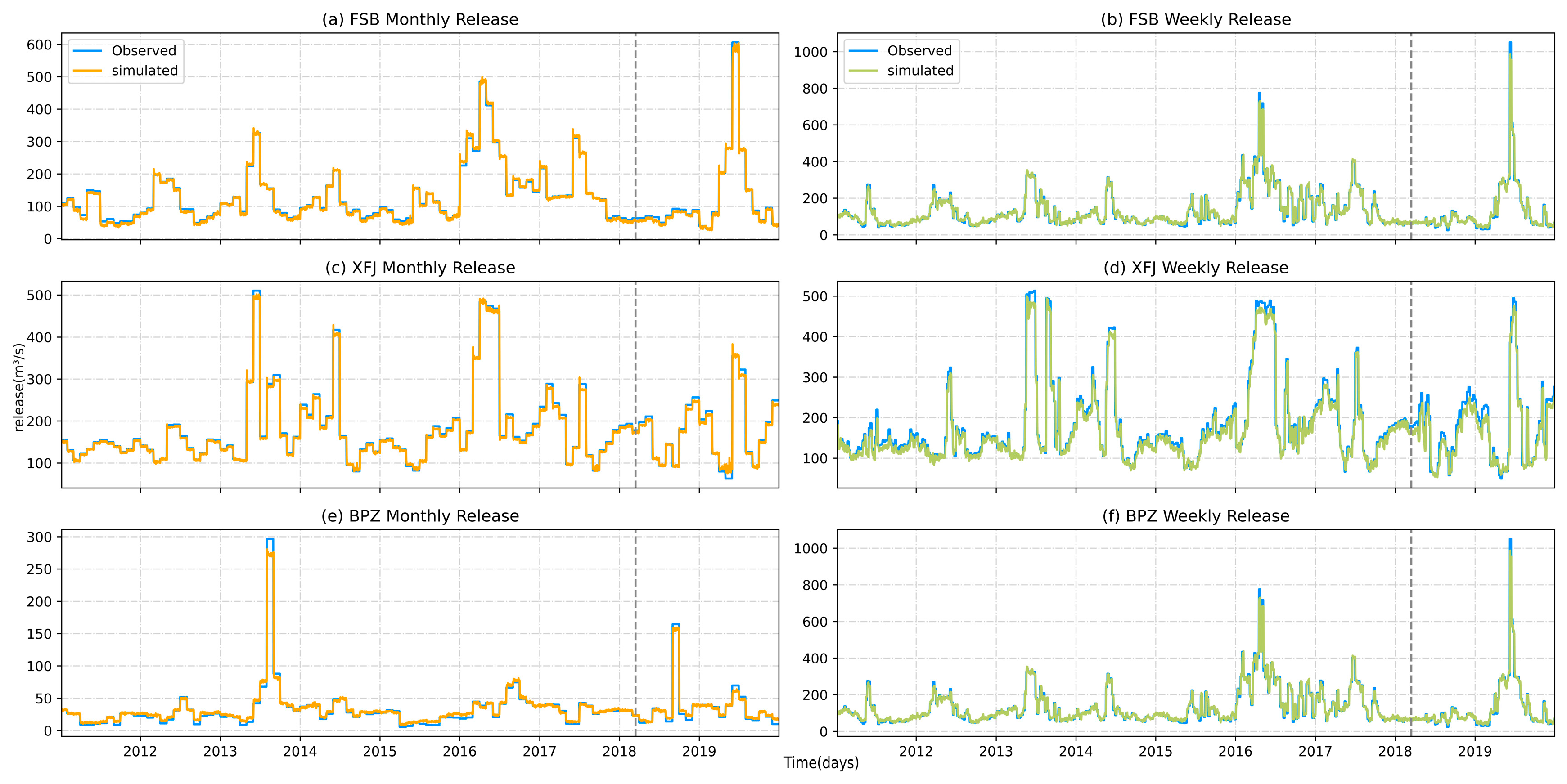Click the "(a) FSB Monthly Release" title
The image size is (1567, 784).
pos(420,19)
